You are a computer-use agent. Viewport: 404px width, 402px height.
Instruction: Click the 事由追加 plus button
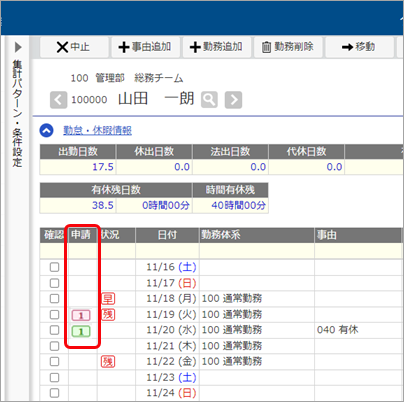tap(145, 47)
